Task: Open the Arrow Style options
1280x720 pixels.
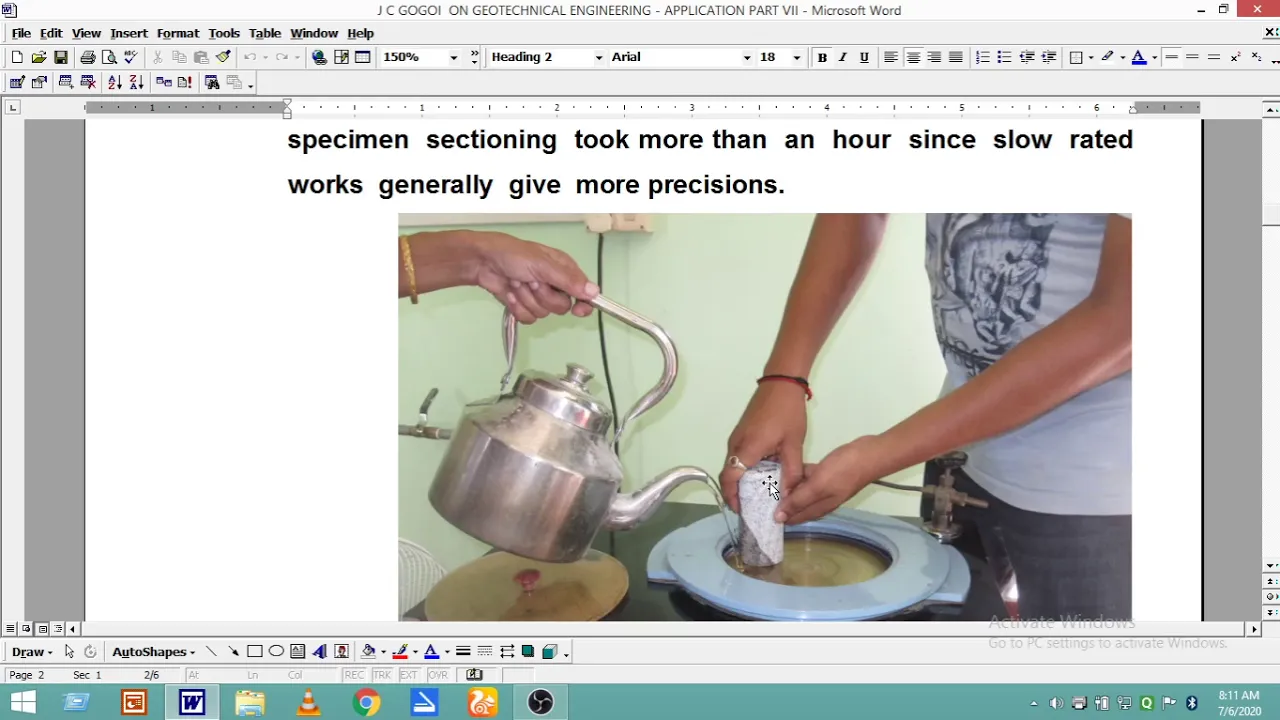Action: pyautogui.click(x=507, y=651)
